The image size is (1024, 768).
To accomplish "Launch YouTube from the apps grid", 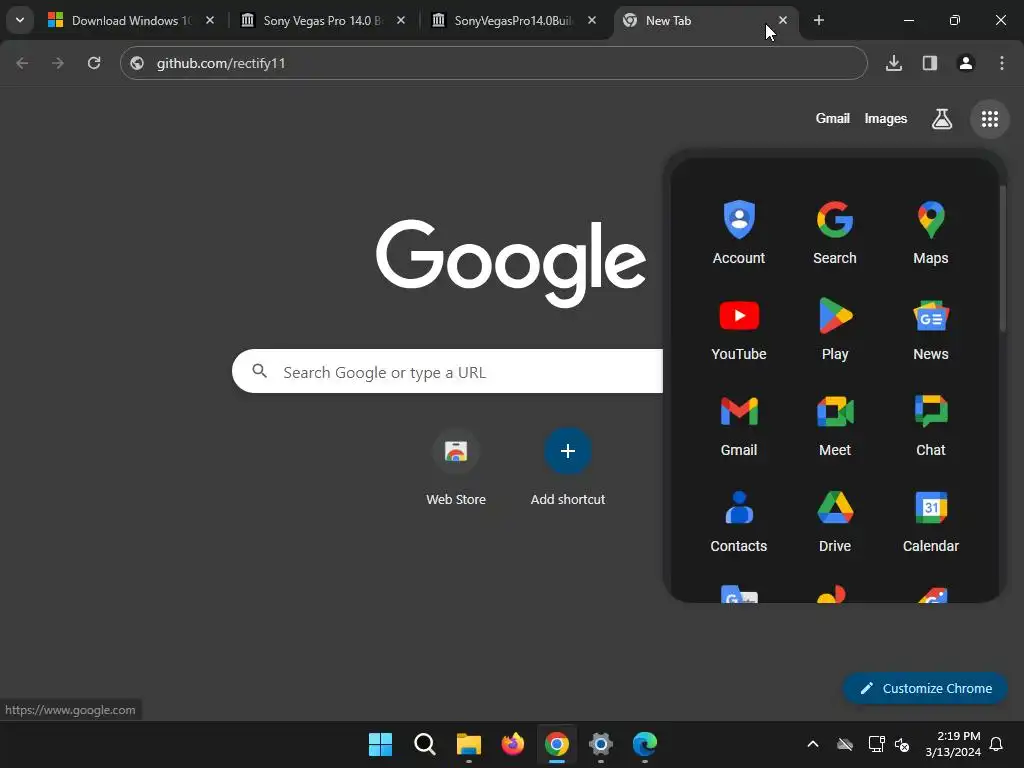I will 739,327.
